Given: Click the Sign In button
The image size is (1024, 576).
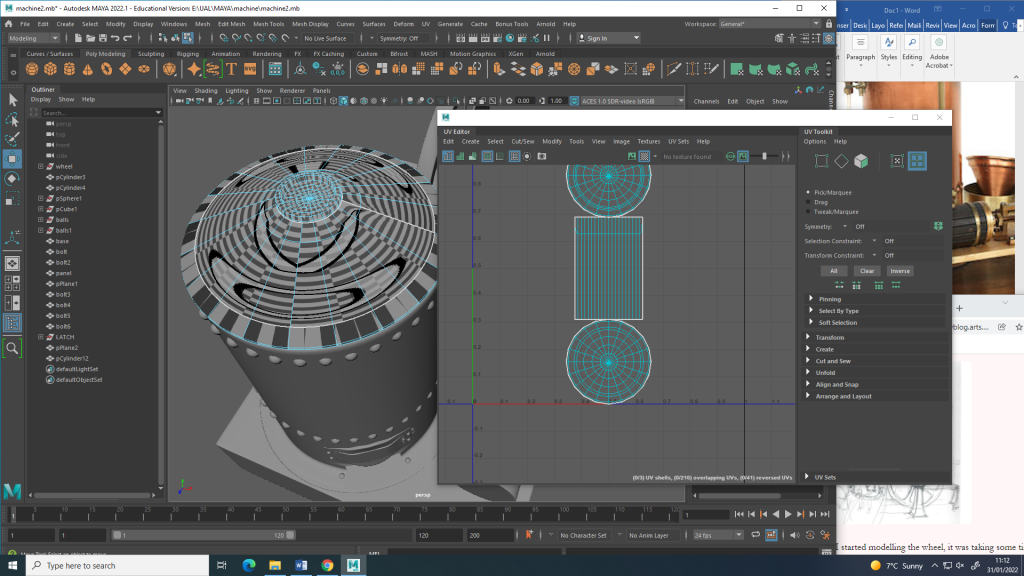Looking at the screenshot, I should pos(609,39).
